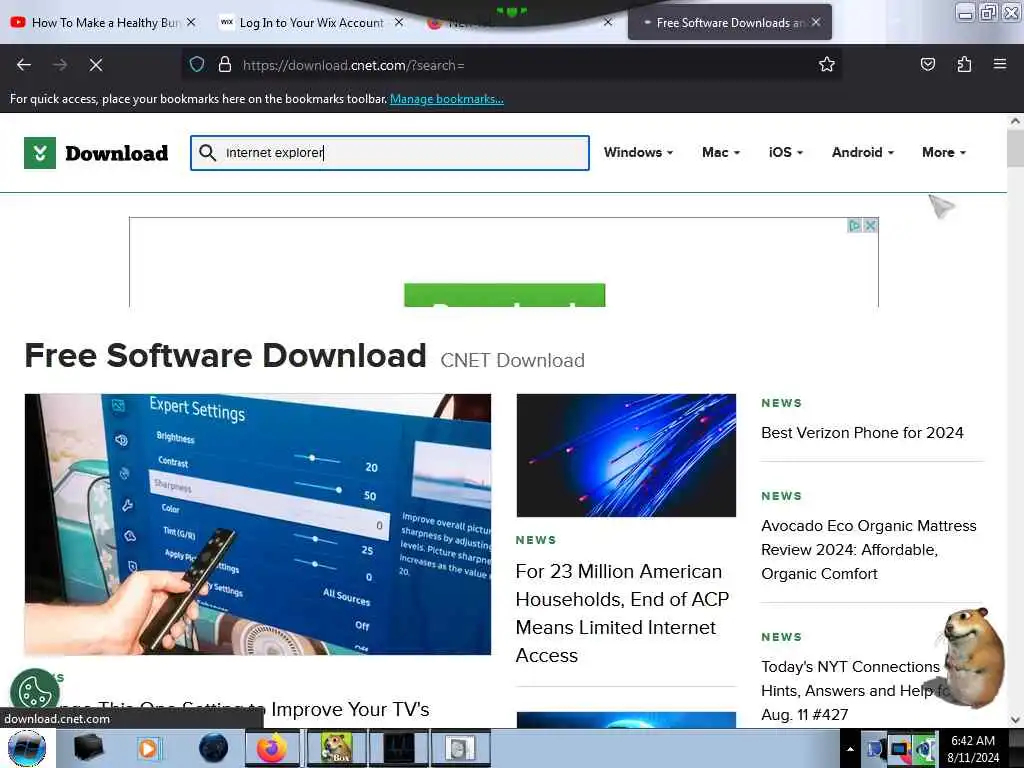The width and height of the screenshot is (1024, 768).
Task: Open the Pocket save icon
Action: click(927, 64)
